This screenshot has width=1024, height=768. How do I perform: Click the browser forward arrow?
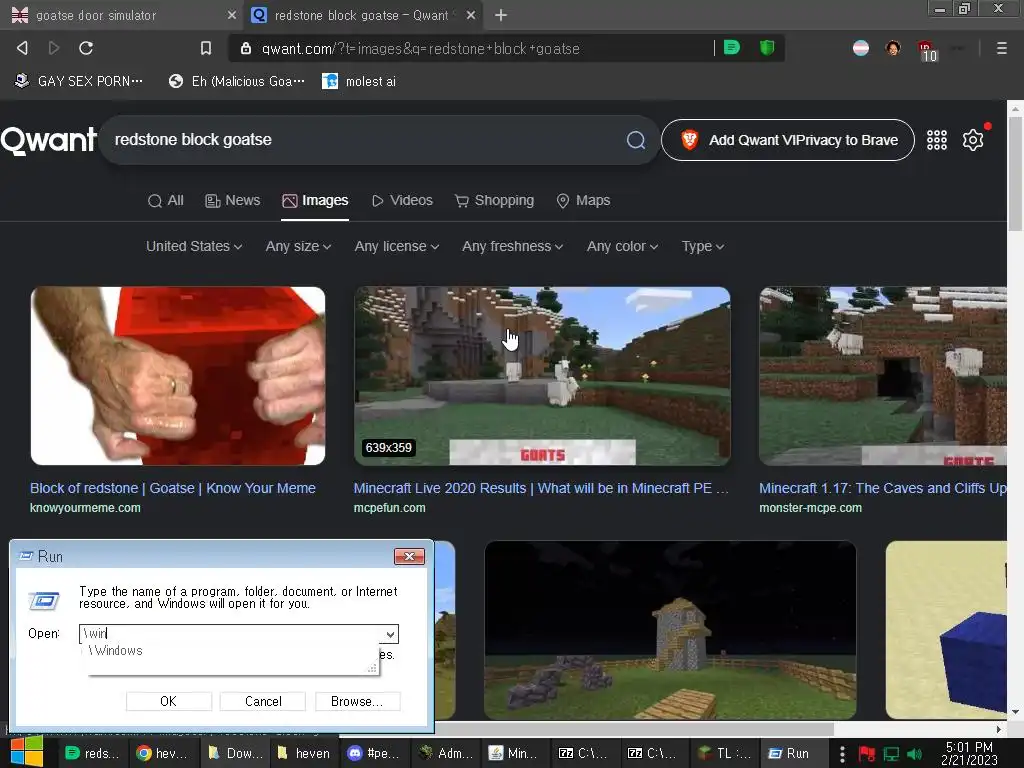(x=54, y=48)
